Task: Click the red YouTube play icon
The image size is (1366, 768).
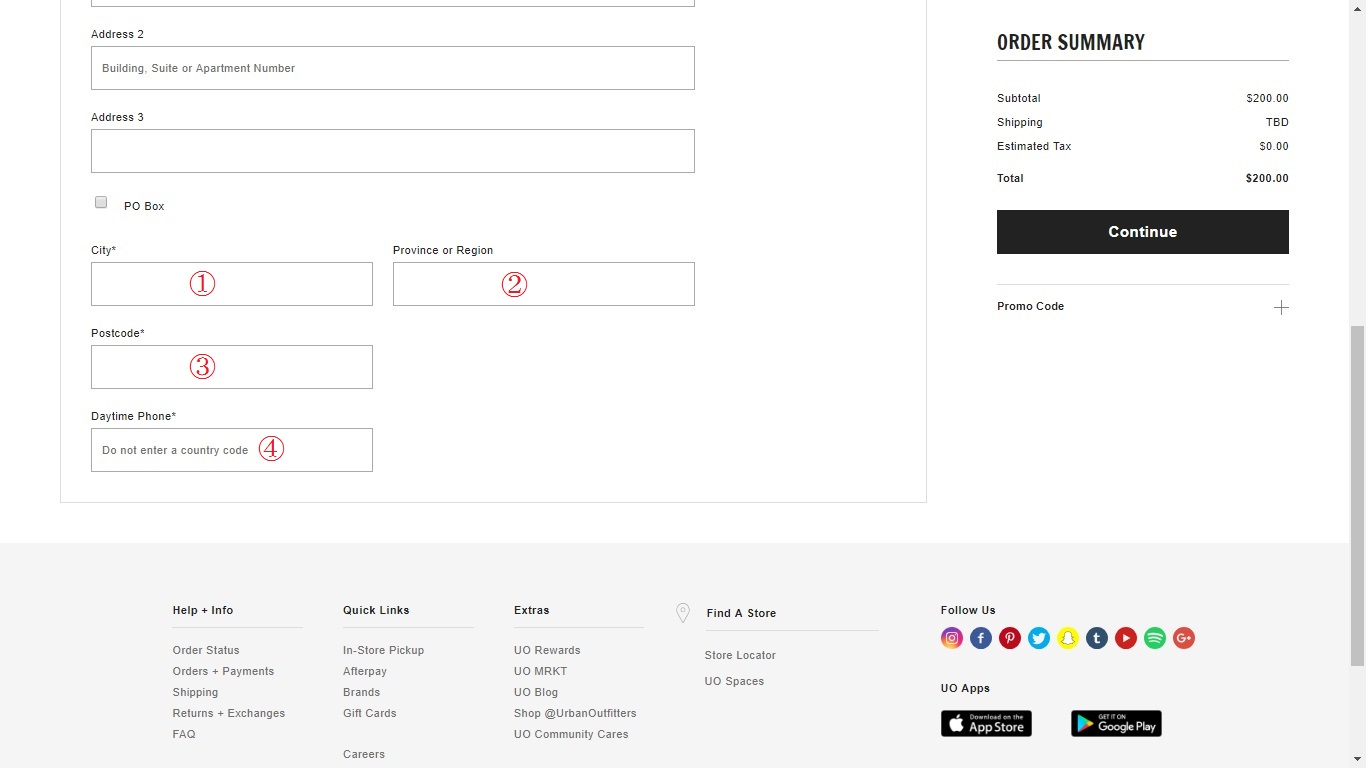Action: pyautogui.click(x=1126, y=638)
